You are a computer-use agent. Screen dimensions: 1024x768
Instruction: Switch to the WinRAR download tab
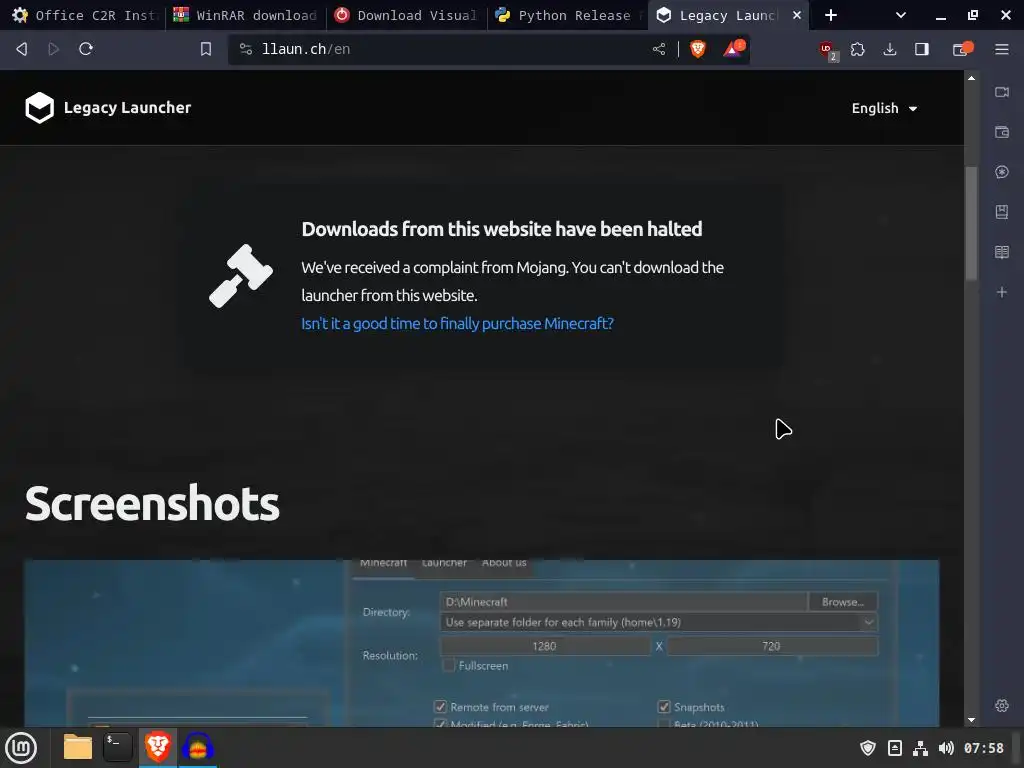pyautogui.click(x=246, y=15)
